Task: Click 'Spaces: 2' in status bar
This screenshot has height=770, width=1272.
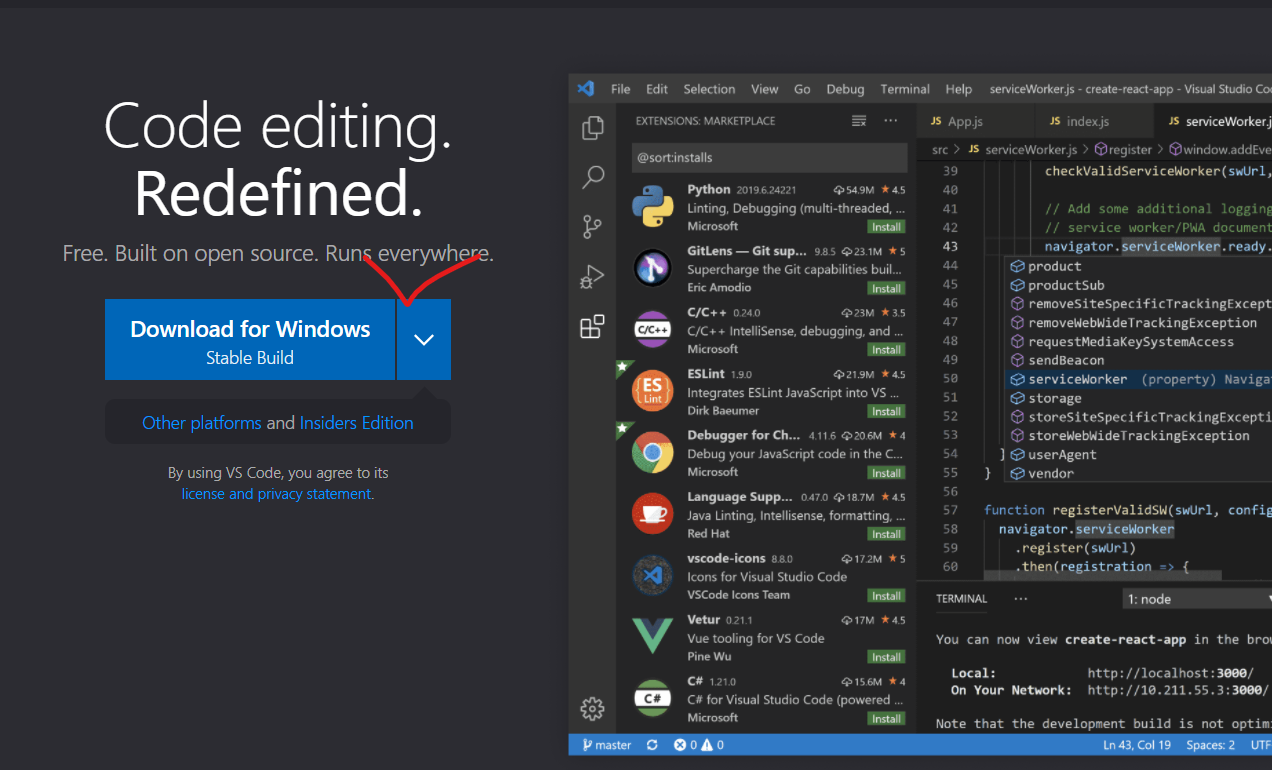Action: (x=1210, y=745)
